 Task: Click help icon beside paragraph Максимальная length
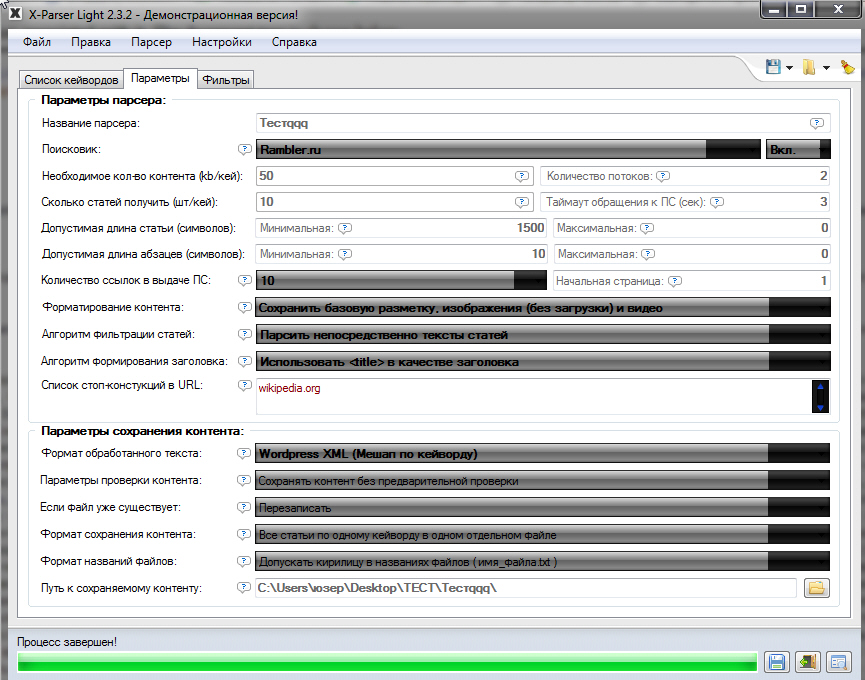point(648,254)
